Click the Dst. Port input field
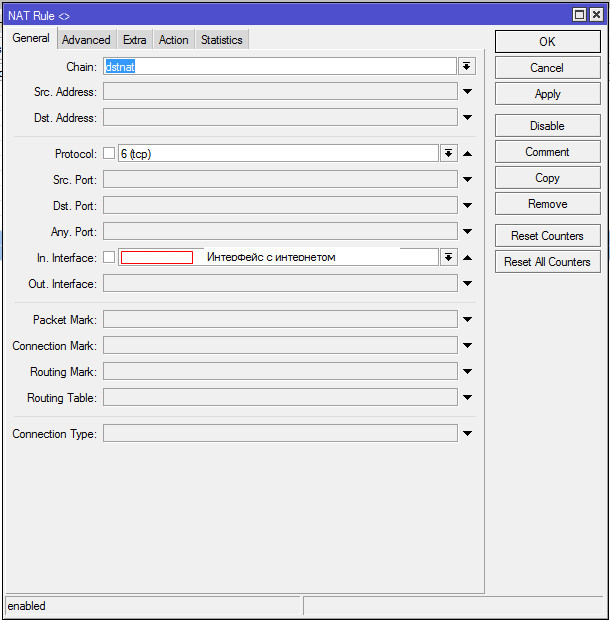The width and height of the screenshot is (610, 621). (280, 205)
